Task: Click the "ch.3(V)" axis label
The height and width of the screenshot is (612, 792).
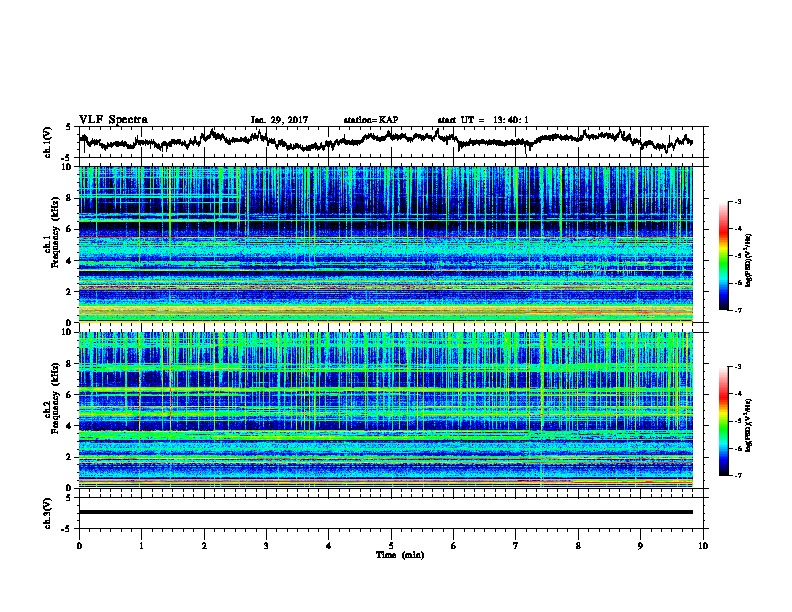Action: point(48,513)
